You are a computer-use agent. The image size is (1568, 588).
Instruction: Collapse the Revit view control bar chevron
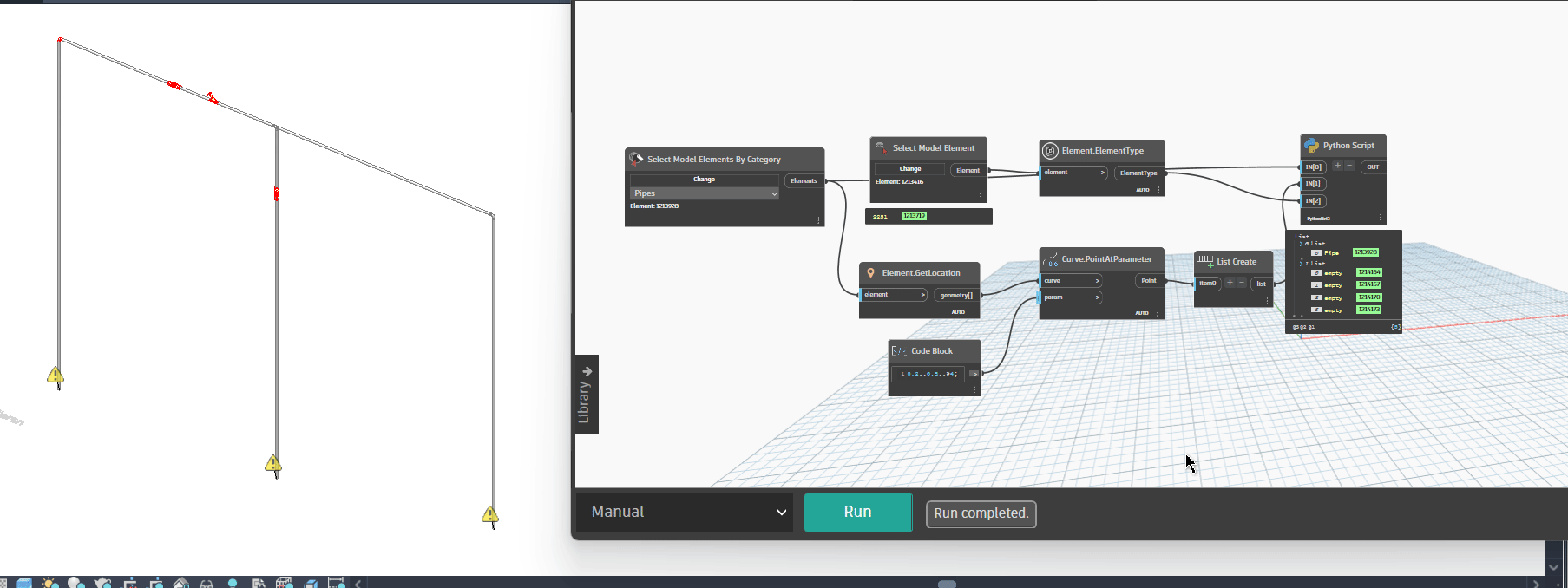(x=358, y=584)
